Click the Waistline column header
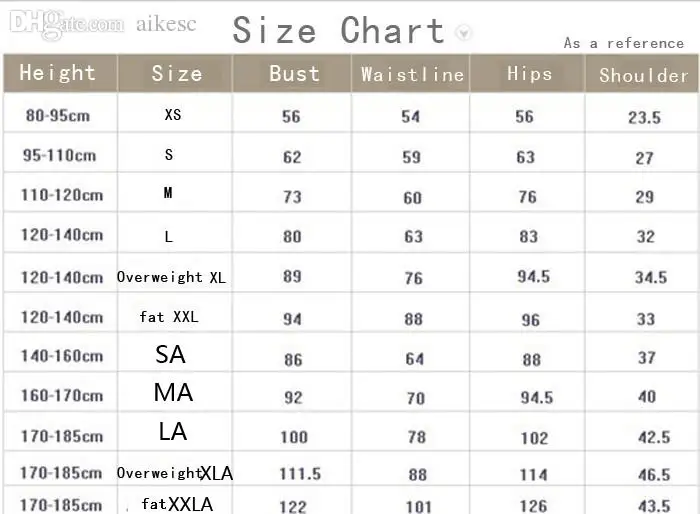 tap(411, 74)
